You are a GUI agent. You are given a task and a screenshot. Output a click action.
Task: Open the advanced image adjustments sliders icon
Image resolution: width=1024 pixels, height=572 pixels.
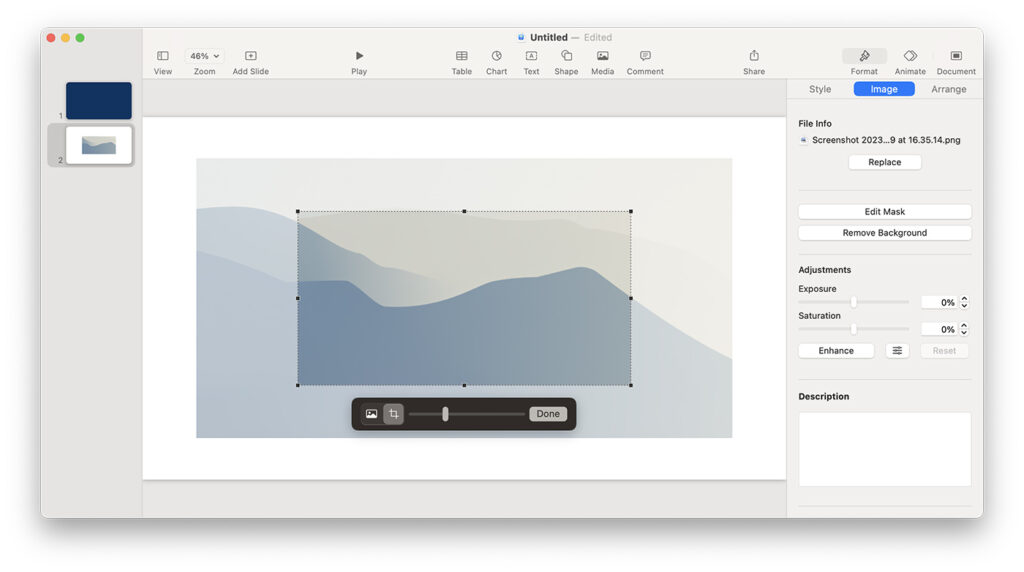coord(897,351)
